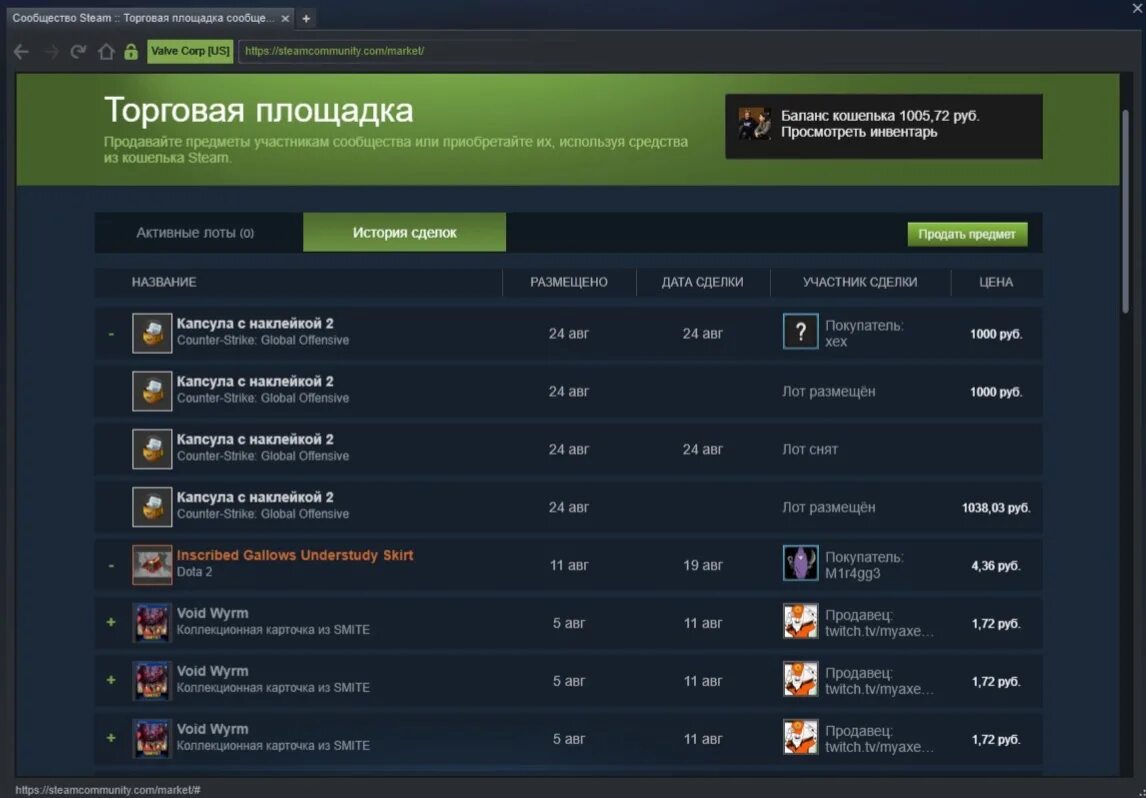
Task: Click the 4,36 руб. price
Action: (x=996, y=566)
